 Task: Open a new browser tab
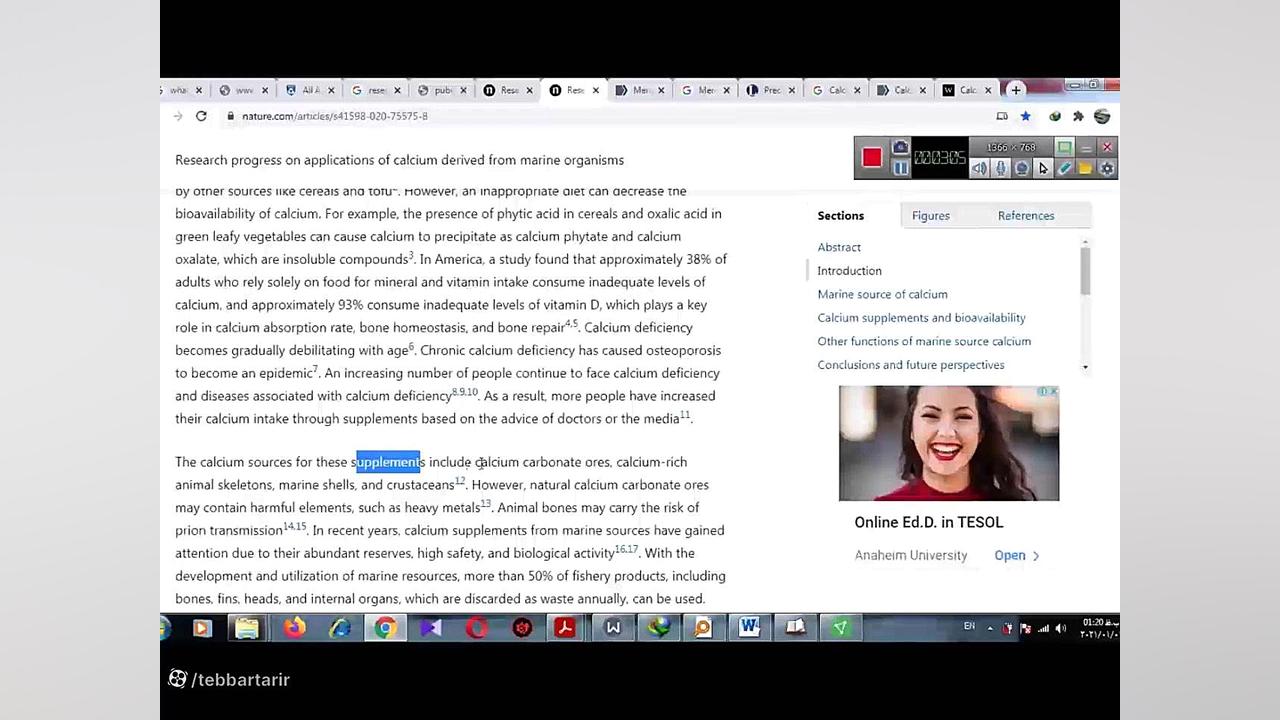(x=1016, y=90)
